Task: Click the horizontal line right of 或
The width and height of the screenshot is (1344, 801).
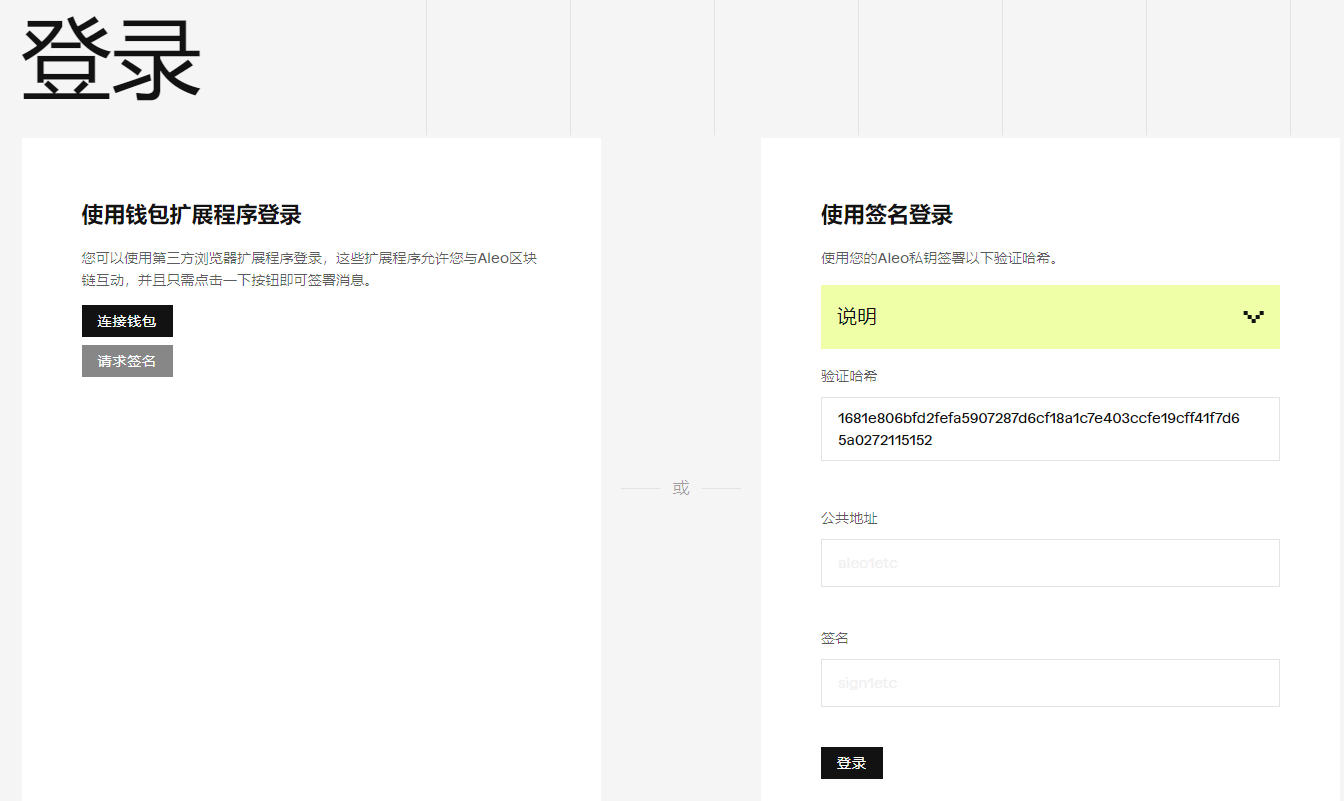Action: 721,489
